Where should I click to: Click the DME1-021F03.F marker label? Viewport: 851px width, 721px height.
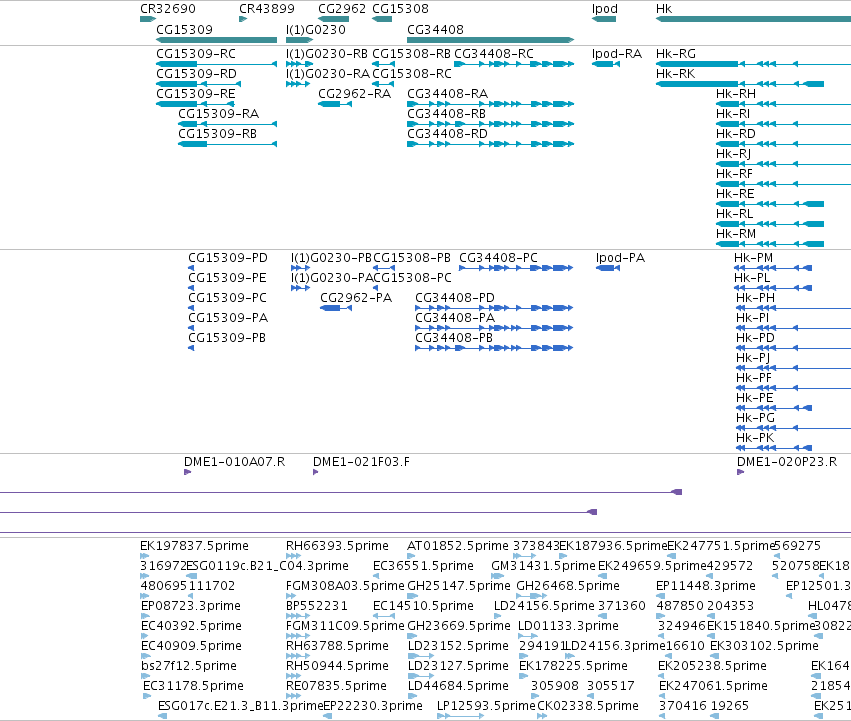tap(361, 461)
